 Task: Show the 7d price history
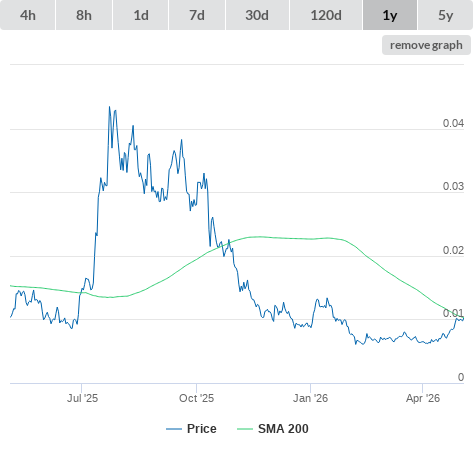197,15
